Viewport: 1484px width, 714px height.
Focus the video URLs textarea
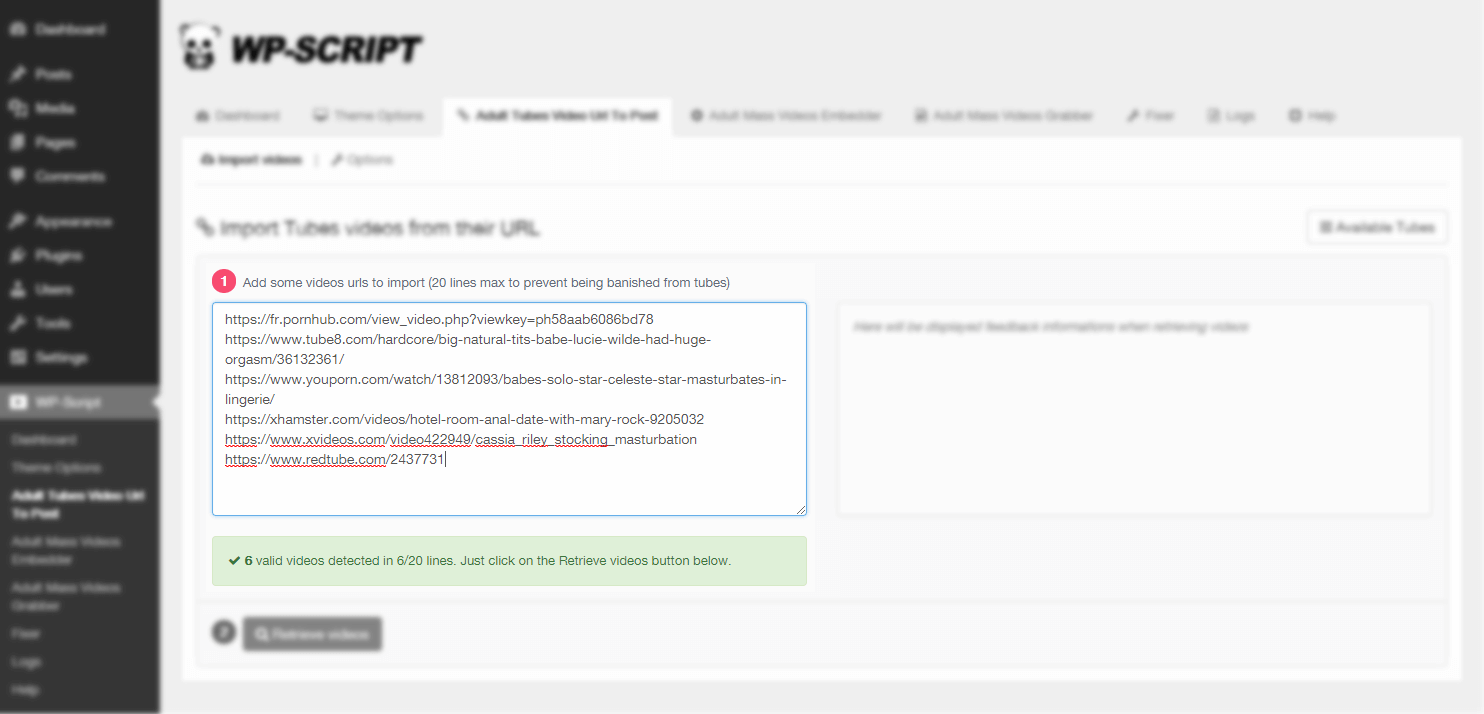click(509, 409)
